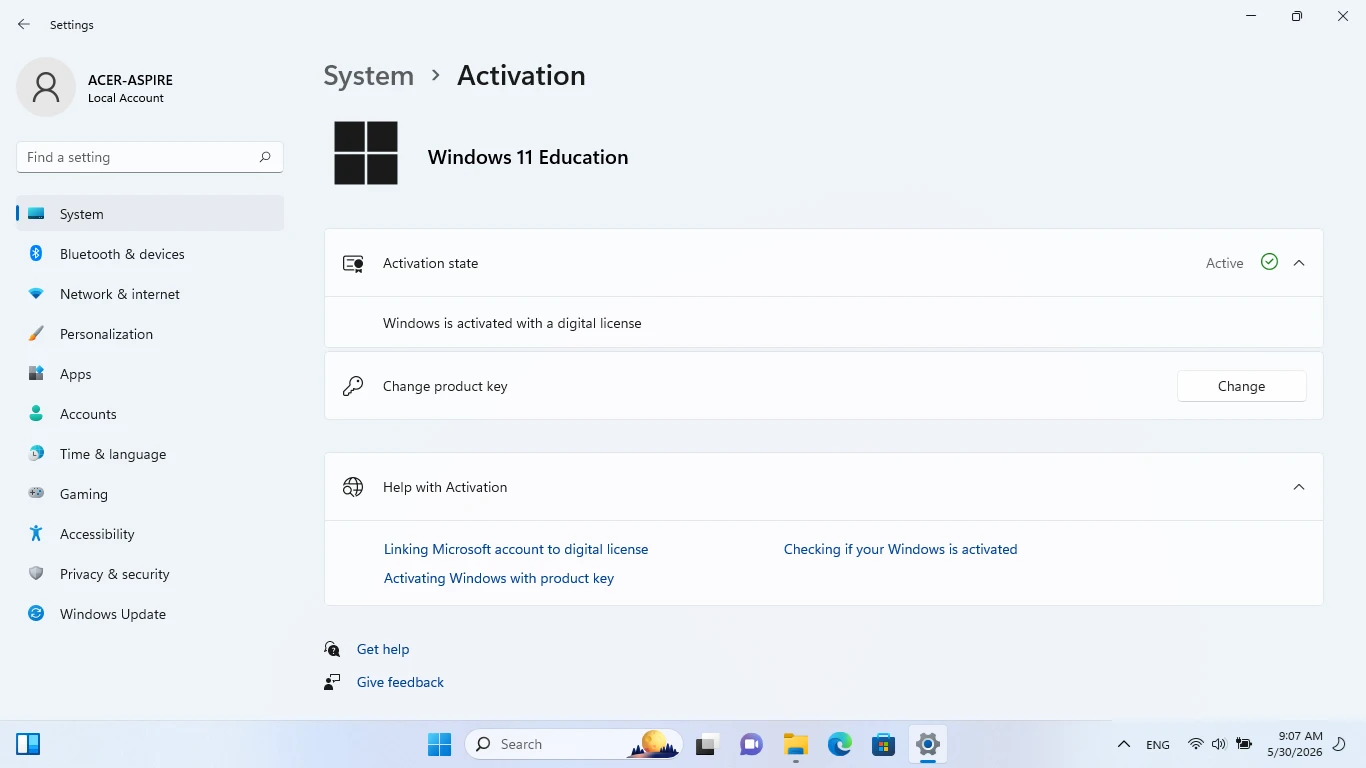Click the Time & language clock icon
This screenshot has height=768, width=1366.
[x=36, y=454]
